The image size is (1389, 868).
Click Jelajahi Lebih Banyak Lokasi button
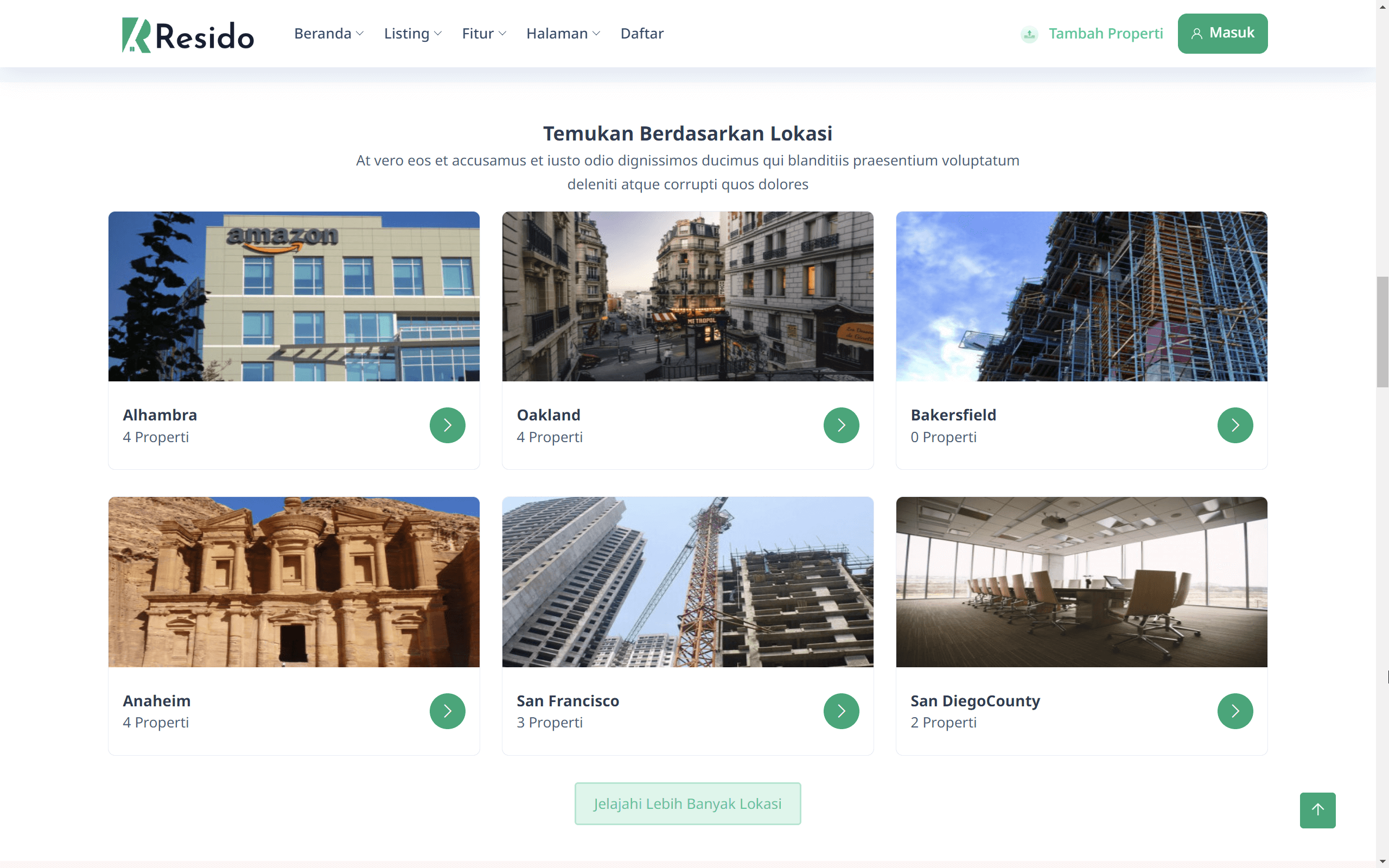pyautogui.click(x=687, y=803)
